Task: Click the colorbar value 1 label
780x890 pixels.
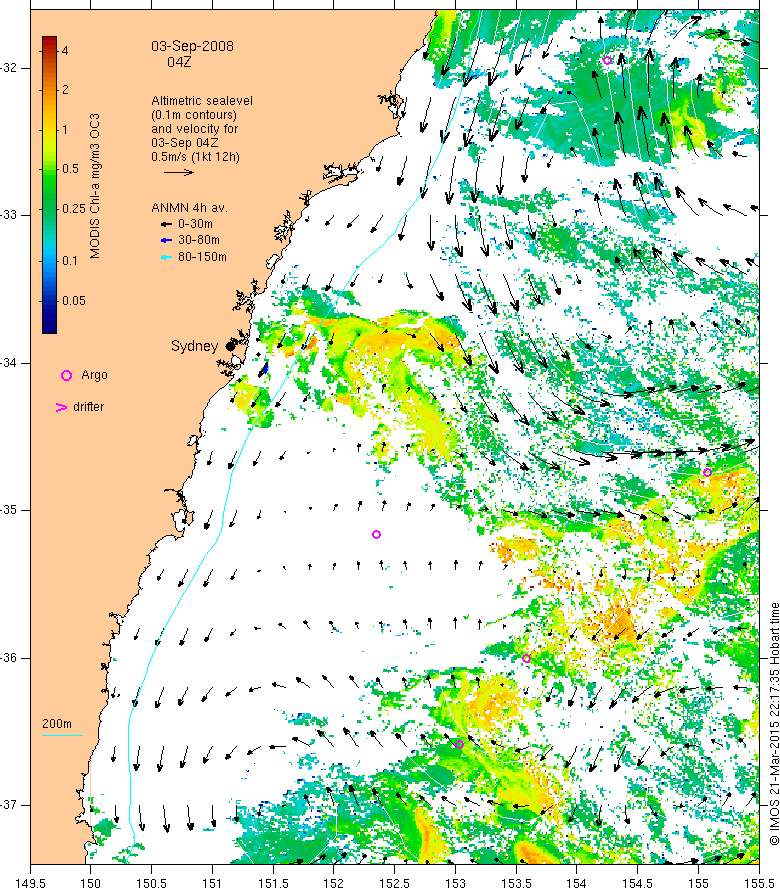Action: coord(65,129)
